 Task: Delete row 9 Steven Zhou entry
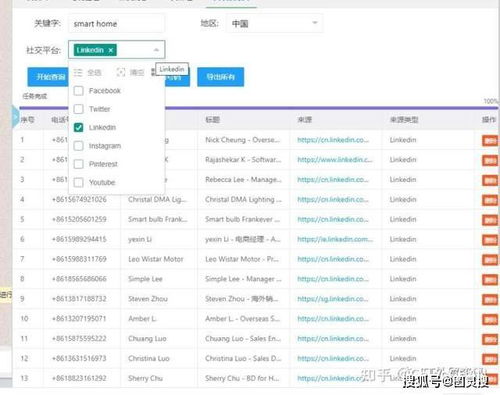click(x=490, y=299)
